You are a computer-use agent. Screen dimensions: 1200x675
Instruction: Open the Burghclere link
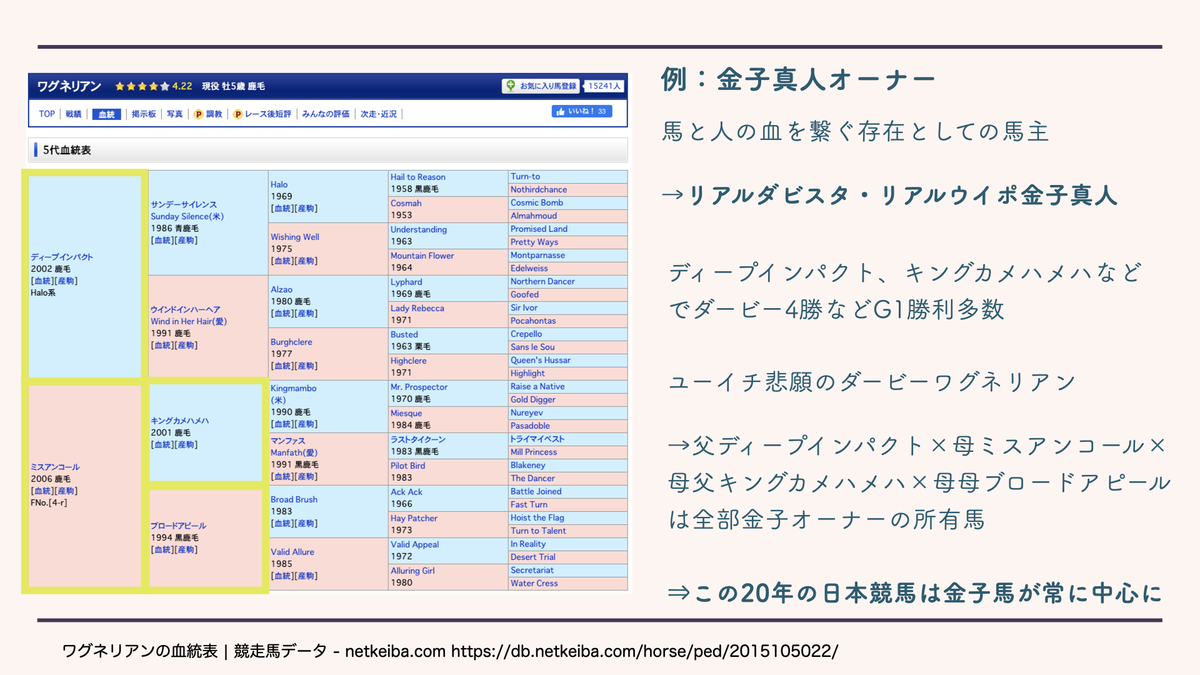[x=292, y=341]
